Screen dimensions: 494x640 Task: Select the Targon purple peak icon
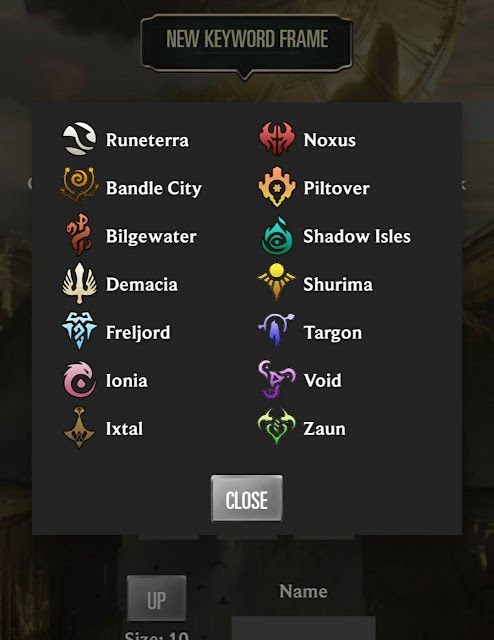[x=276, y=330]
